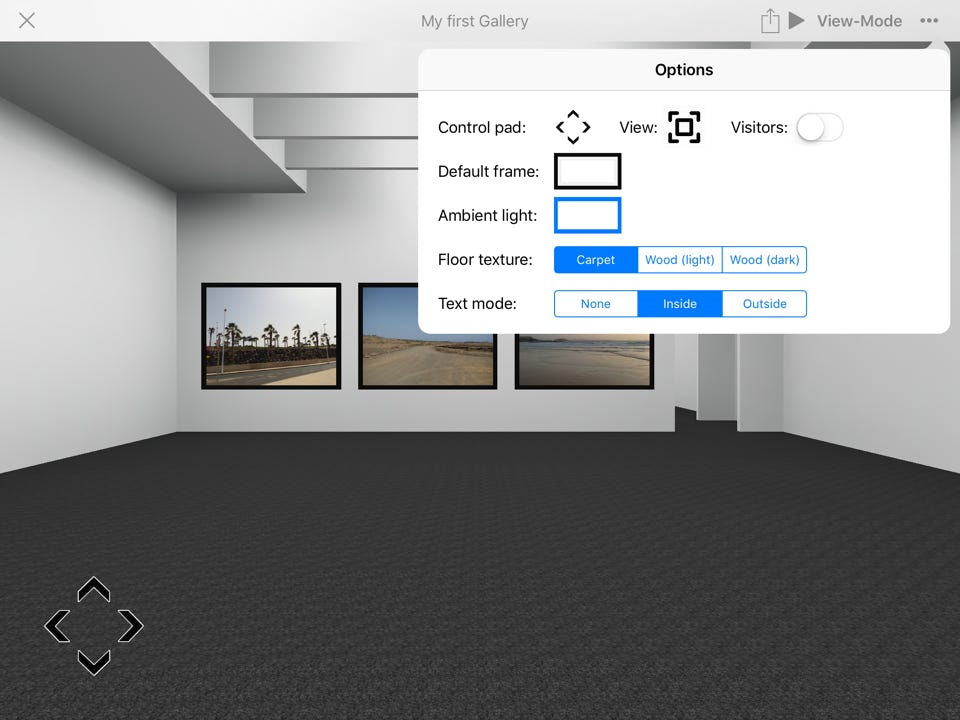Click the View-Mode button

[x=858, y=21]
